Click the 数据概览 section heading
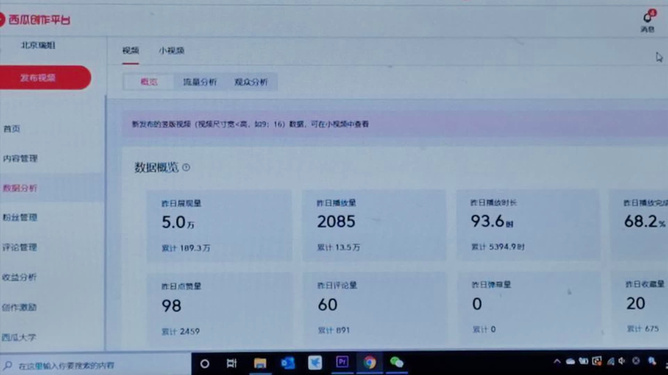The image size is (668, 375). coord(156,167)
